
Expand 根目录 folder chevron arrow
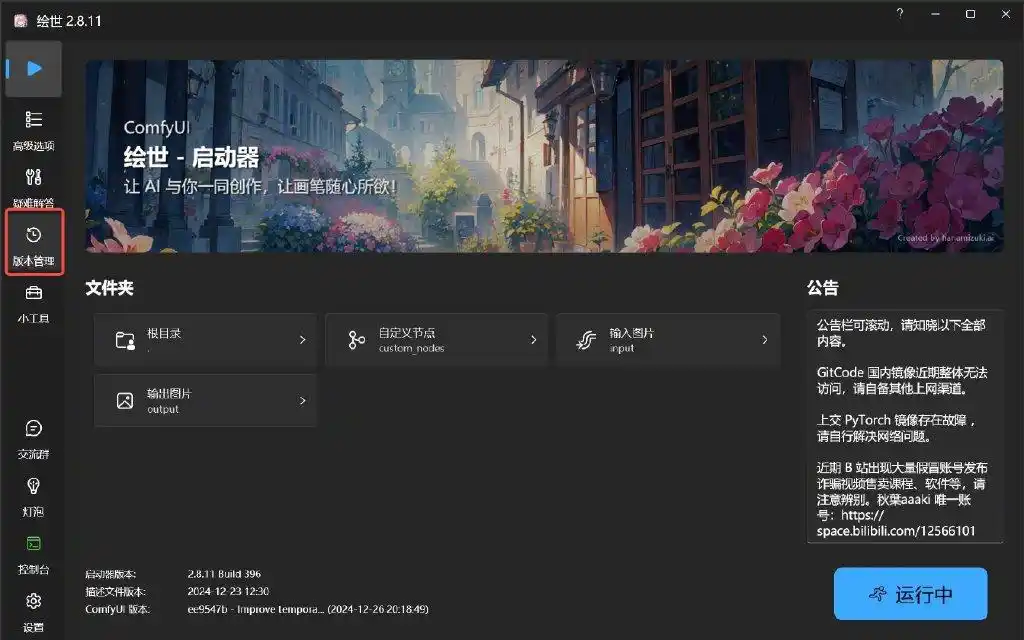pos(302,340)
